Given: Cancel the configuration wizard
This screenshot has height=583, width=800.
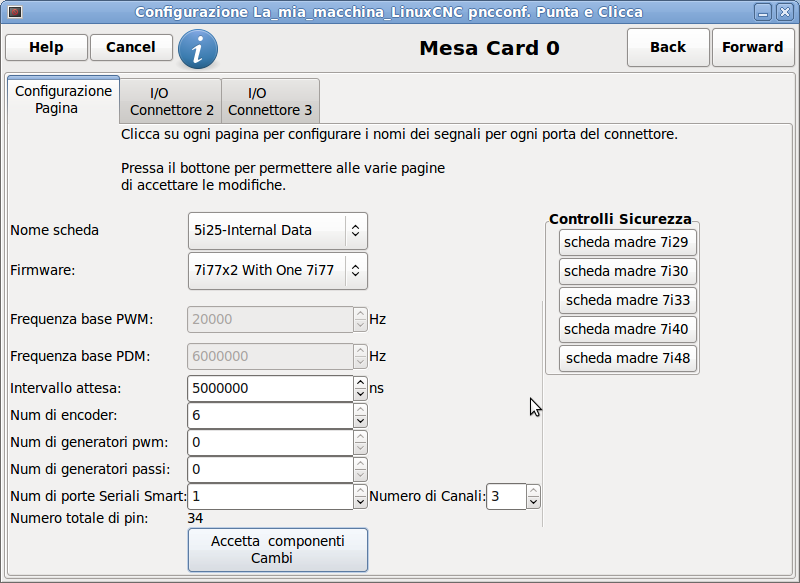Looking at the screenshot, I should pyautogui.click(x=131, y=47).
